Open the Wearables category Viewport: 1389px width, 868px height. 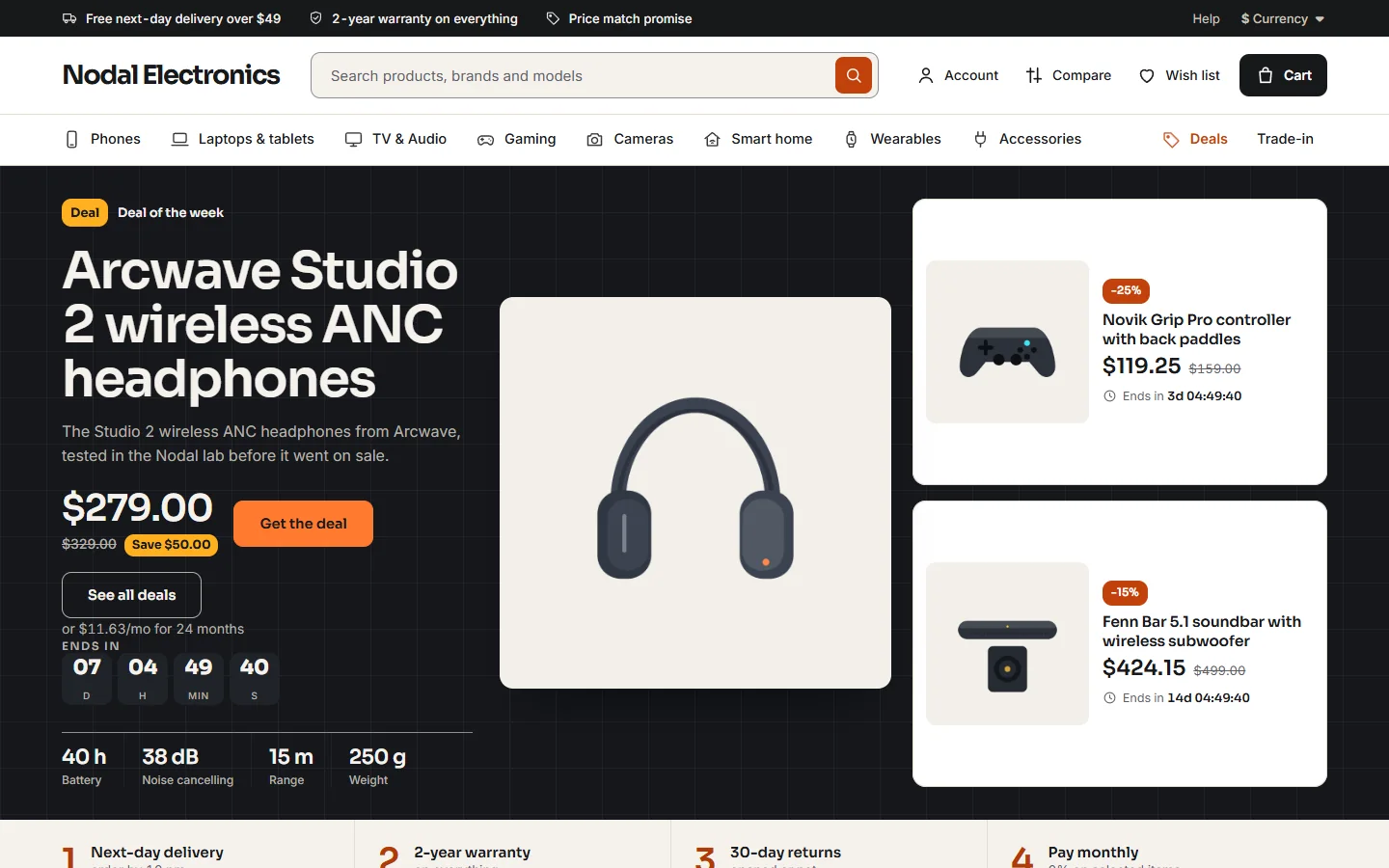(892, 139)
